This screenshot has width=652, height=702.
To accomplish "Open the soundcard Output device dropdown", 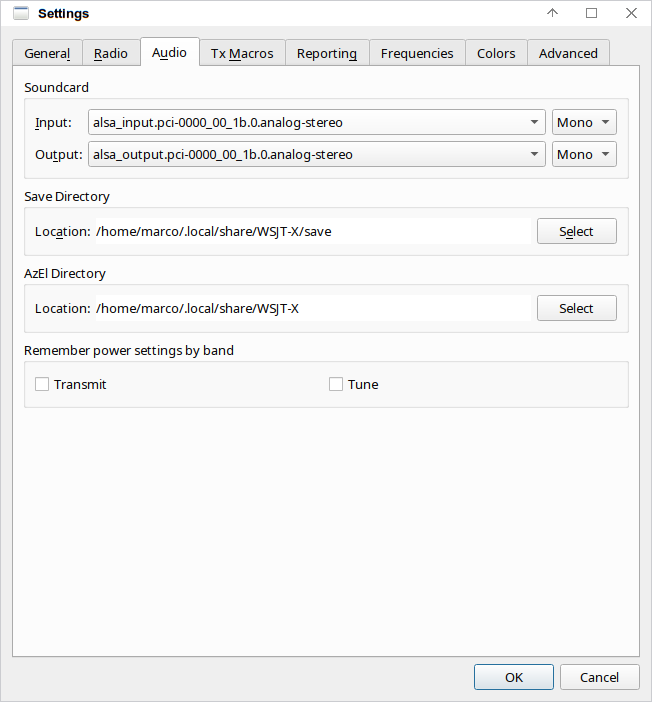I will (x=317, y=154).
